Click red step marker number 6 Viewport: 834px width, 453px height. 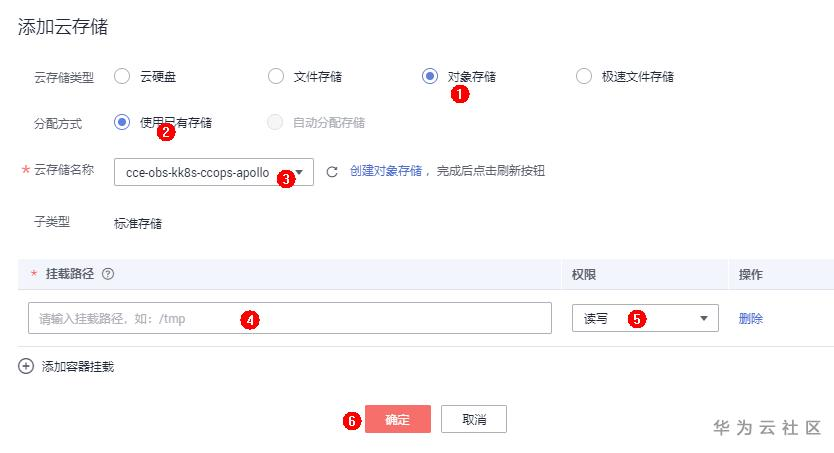point(351,421)
